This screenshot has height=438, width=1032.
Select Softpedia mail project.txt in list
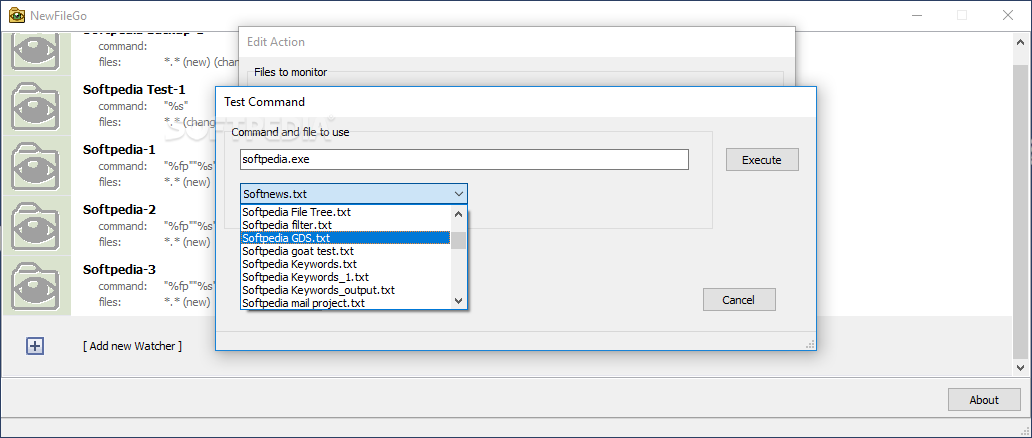click(346, 303)
